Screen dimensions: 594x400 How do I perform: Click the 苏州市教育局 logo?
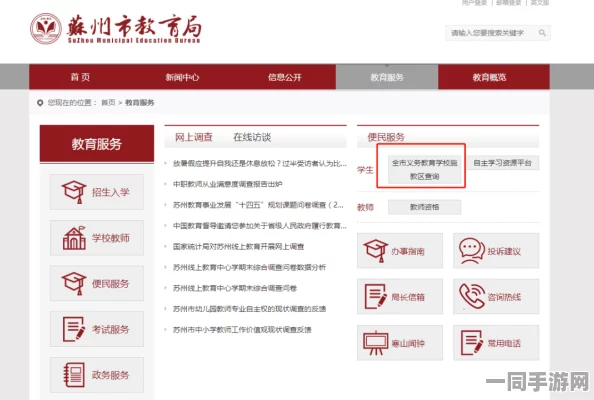click(116, 29)
